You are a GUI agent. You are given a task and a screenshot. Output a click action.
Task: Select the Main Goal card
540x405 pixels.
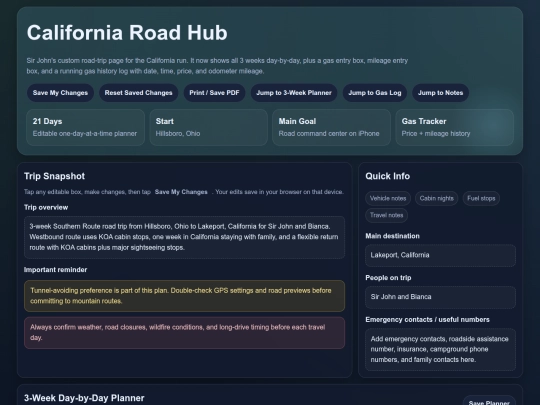(331, 127)
